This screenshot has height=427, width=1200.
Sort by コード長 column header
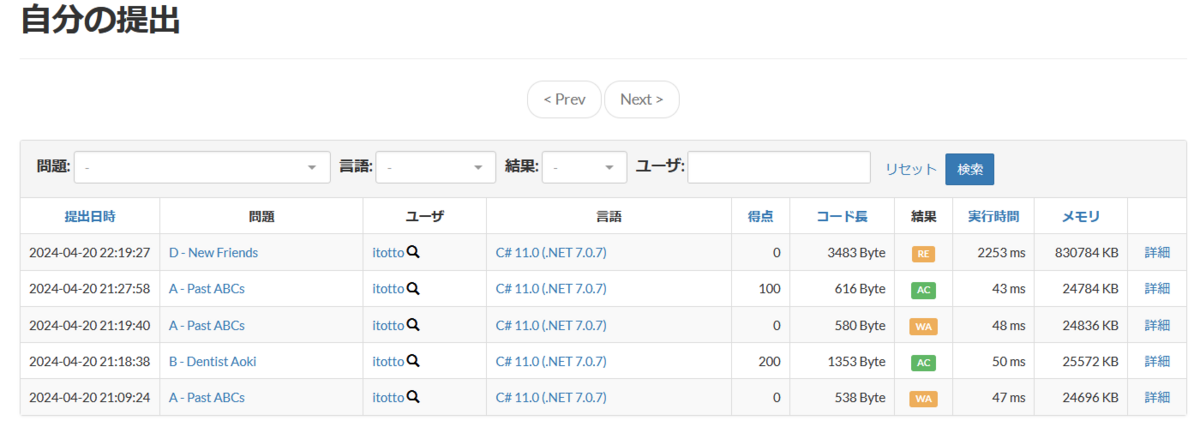click(x=842, y=216)
